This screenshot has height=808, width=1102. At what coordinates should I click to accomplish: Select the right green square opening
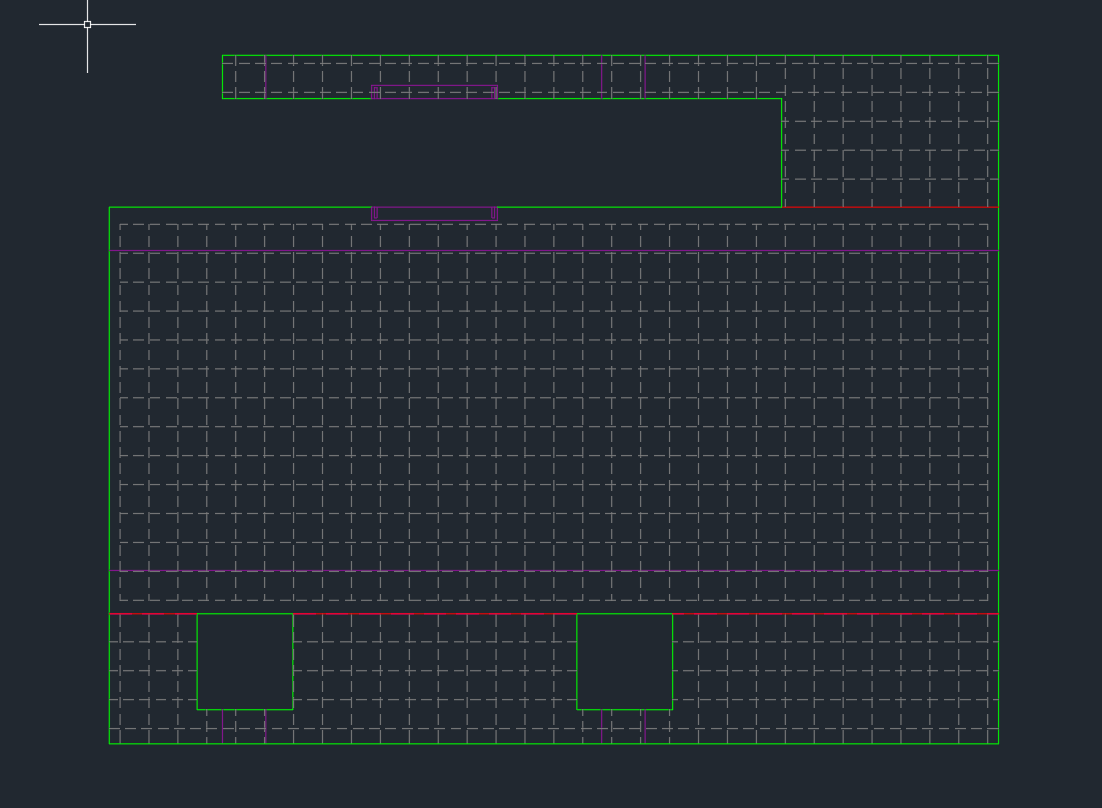pyautogui.click(x=624, y=661)
